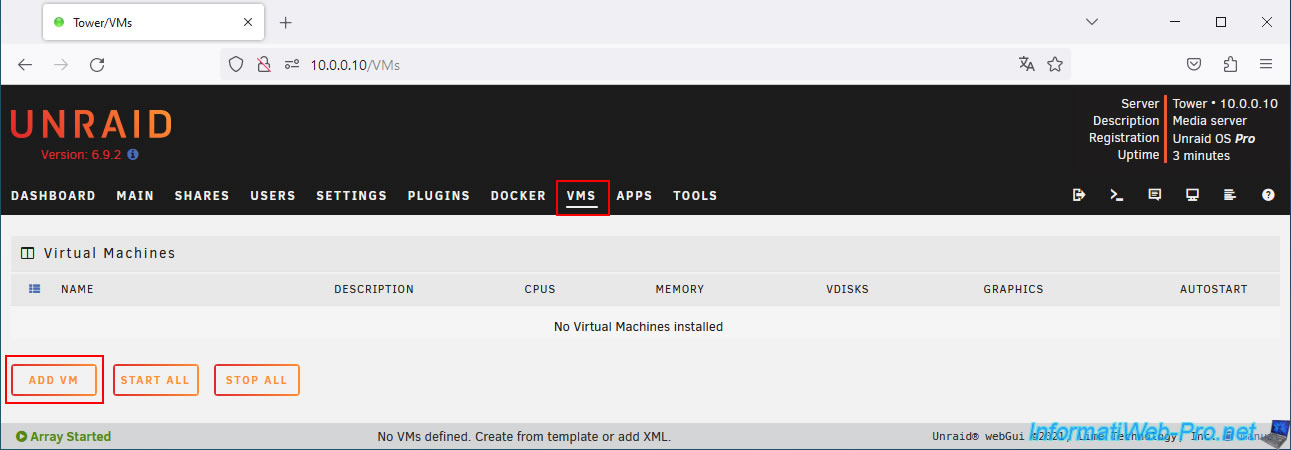The height and width of the screenshot is (450, 1291).
Task: Open the browser extensions icon
Action: pos(1230,64)
